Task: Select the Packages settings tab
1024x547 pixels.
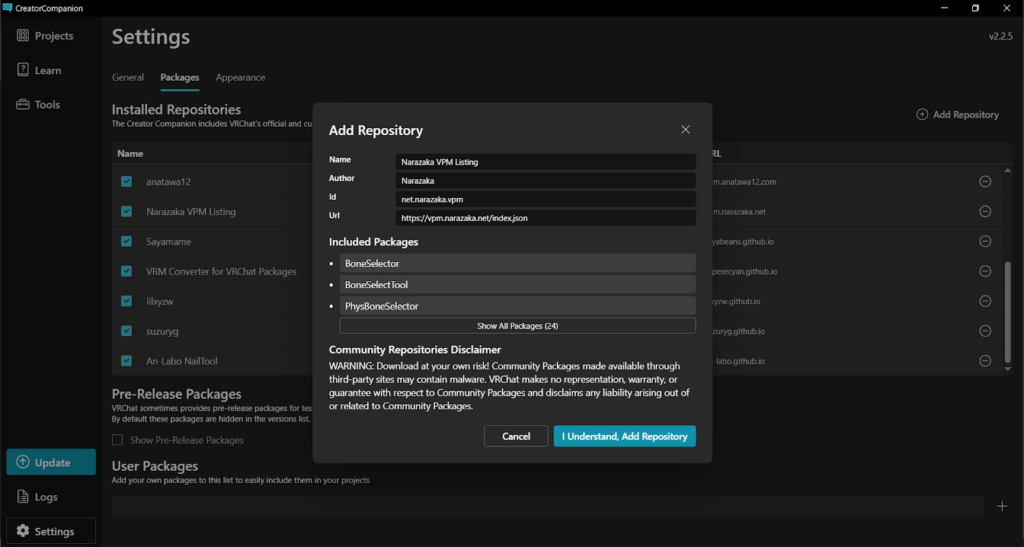Action: [180, 77]
